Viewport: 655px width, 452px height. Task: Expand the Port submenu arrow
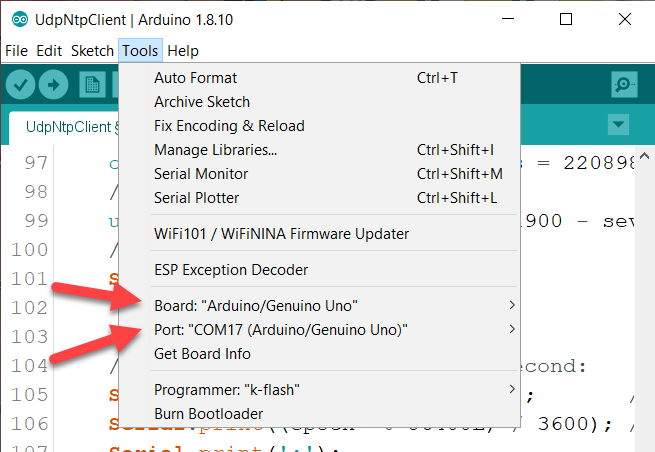click(x=512, y=329)
